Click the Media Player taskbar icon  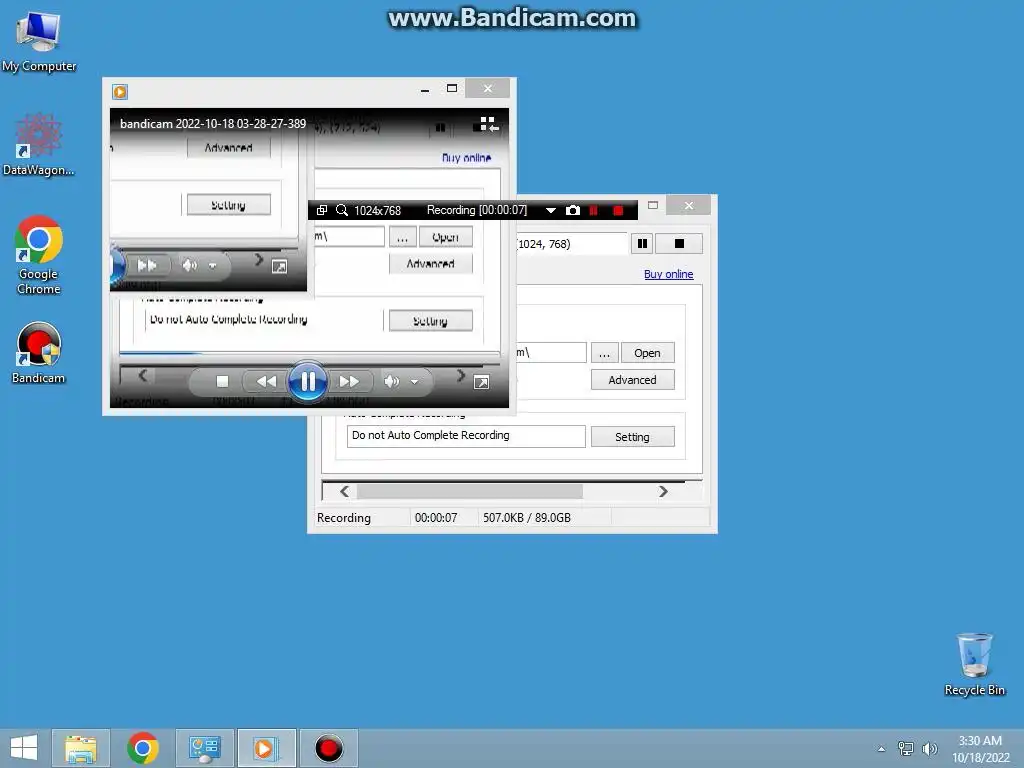(266, 748)
